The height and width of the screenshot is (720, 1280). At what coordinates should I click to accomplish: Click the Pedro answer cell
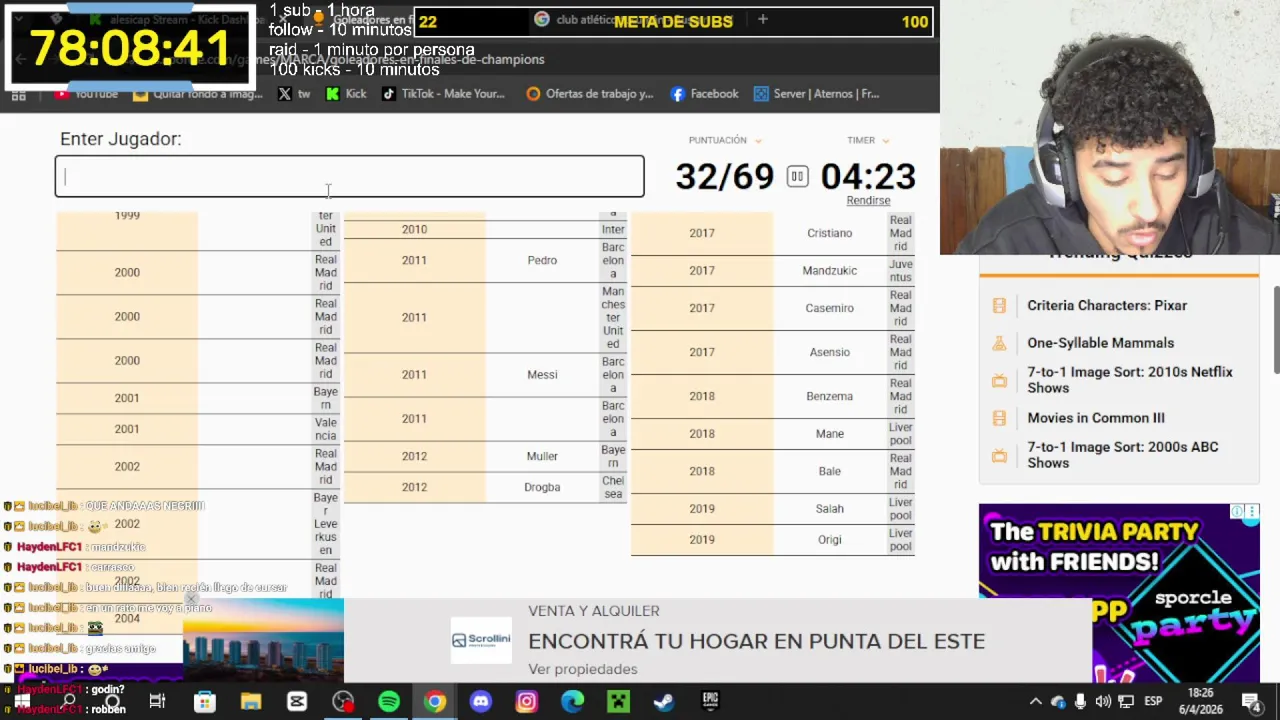coord(542,260)
